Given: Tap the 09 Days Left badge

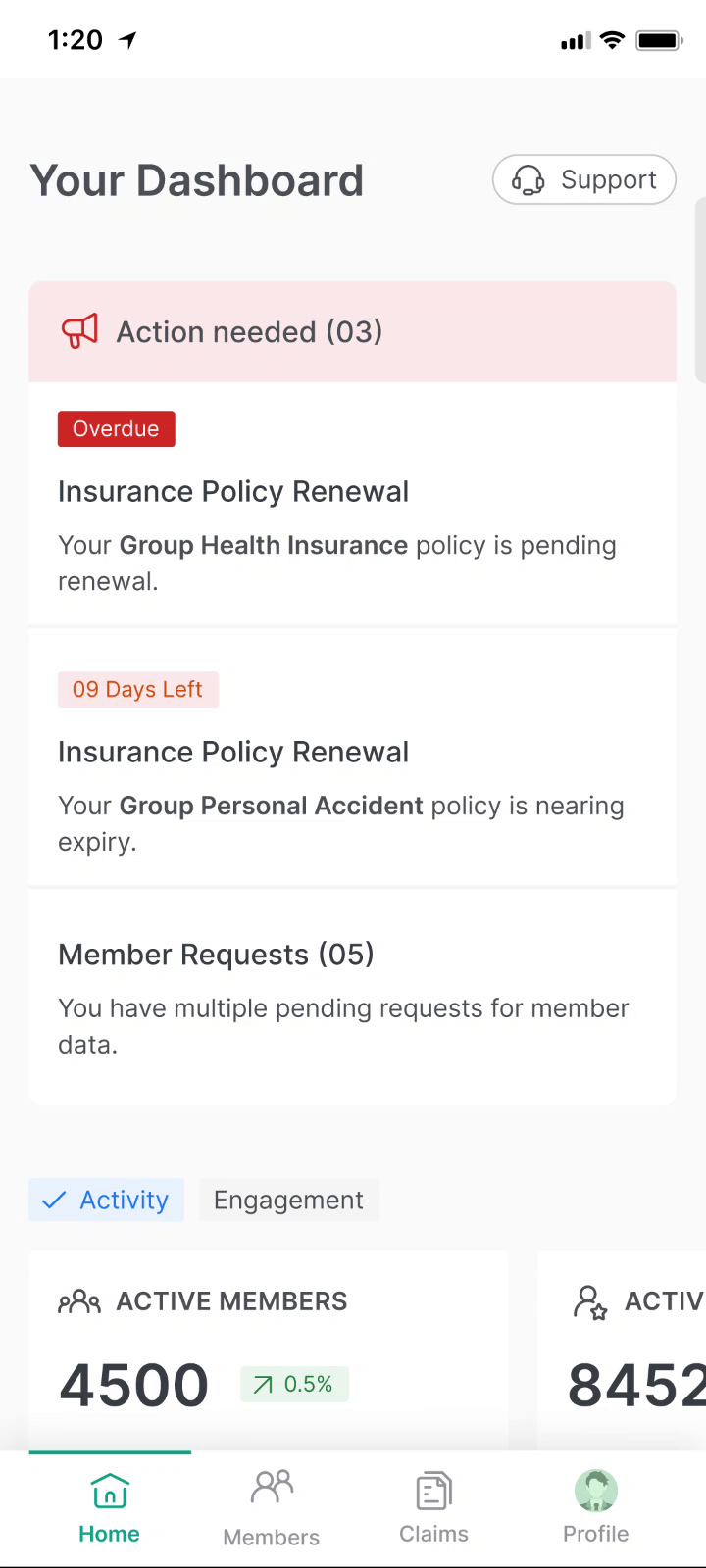Looking at the screenshot, I should tap(137, 689).
